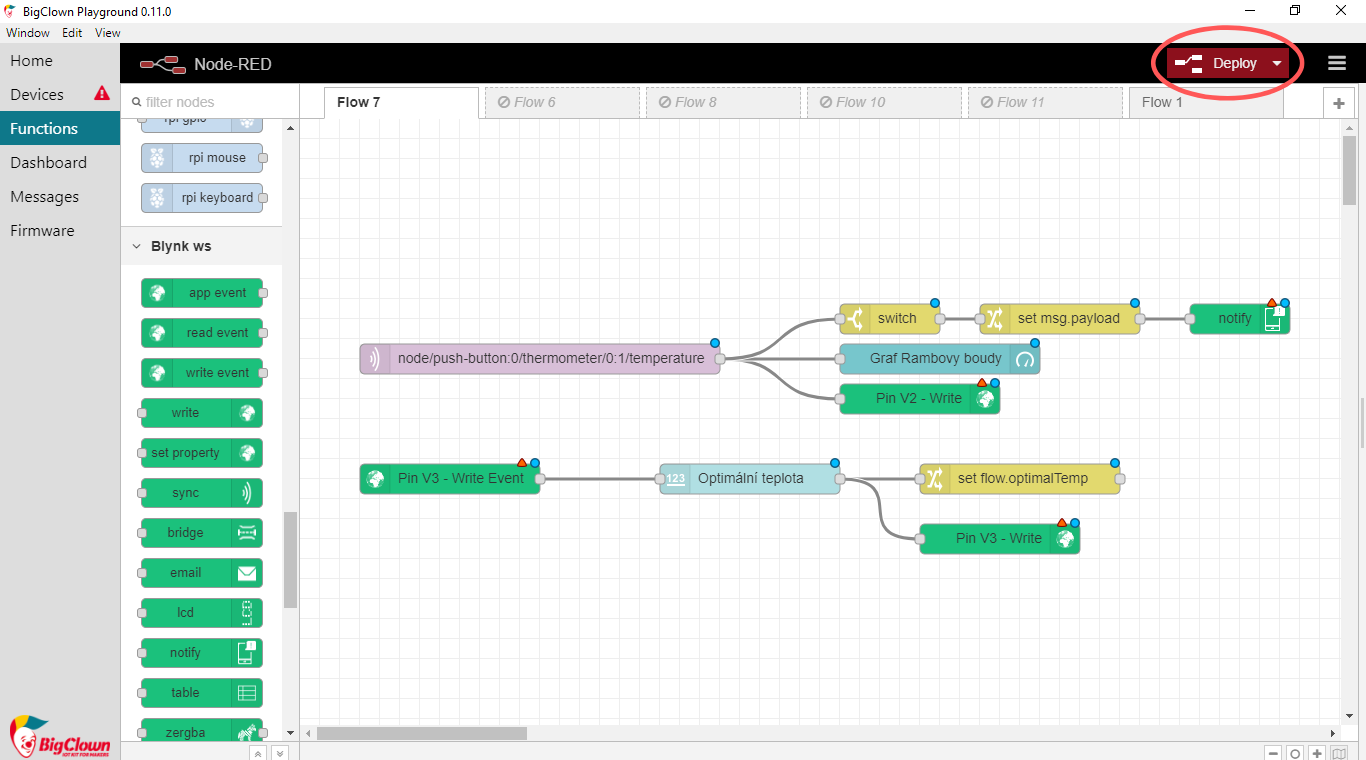Open the Node-RED hamburger menu
The height and width of the screenshot is (760, 1366).
click(1337, 63)
